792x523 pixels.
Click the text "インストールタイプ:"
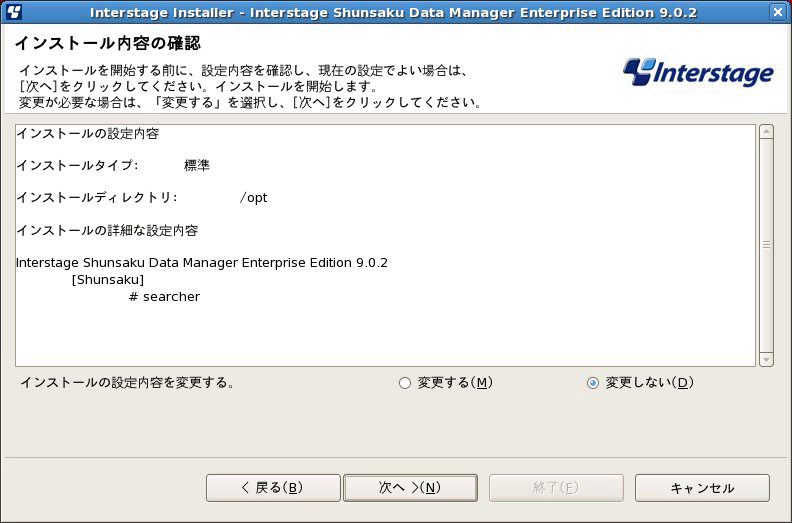coord(77,165)
